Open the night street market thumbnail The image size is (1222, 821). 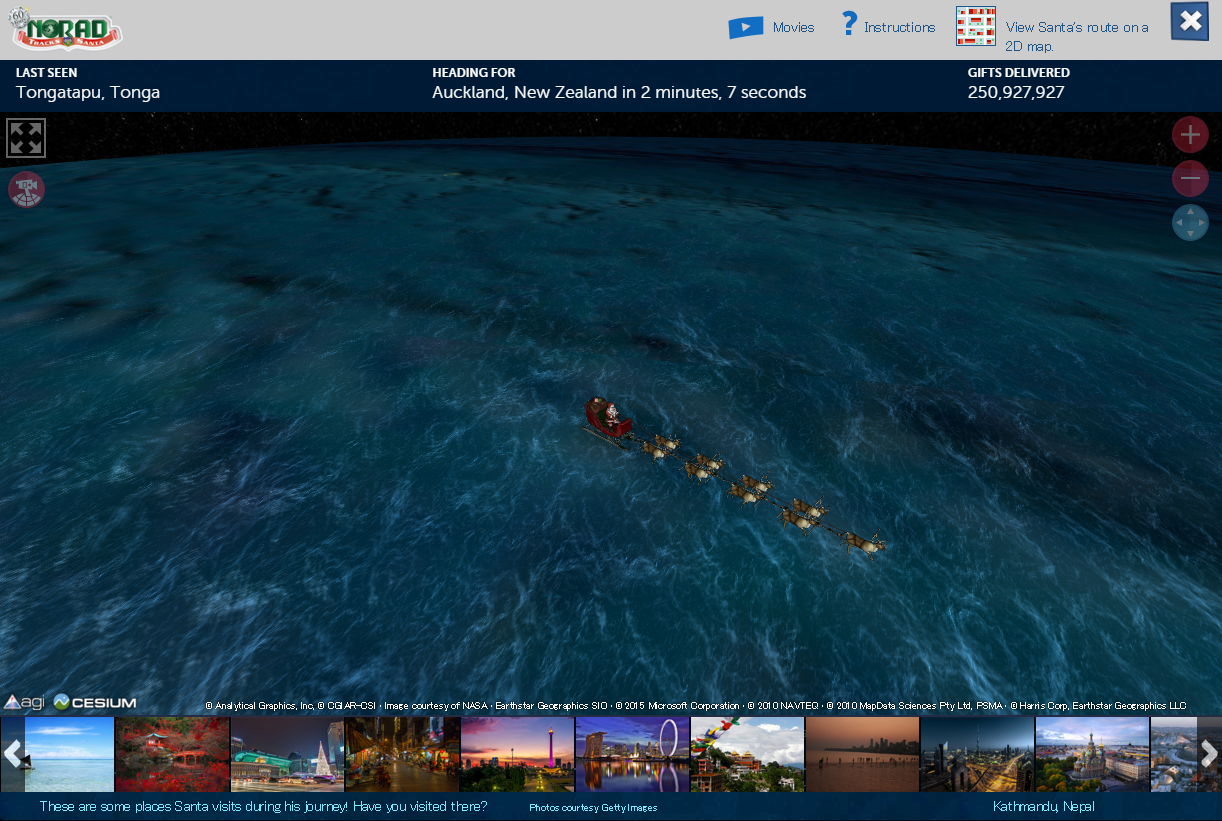[402, 754]
